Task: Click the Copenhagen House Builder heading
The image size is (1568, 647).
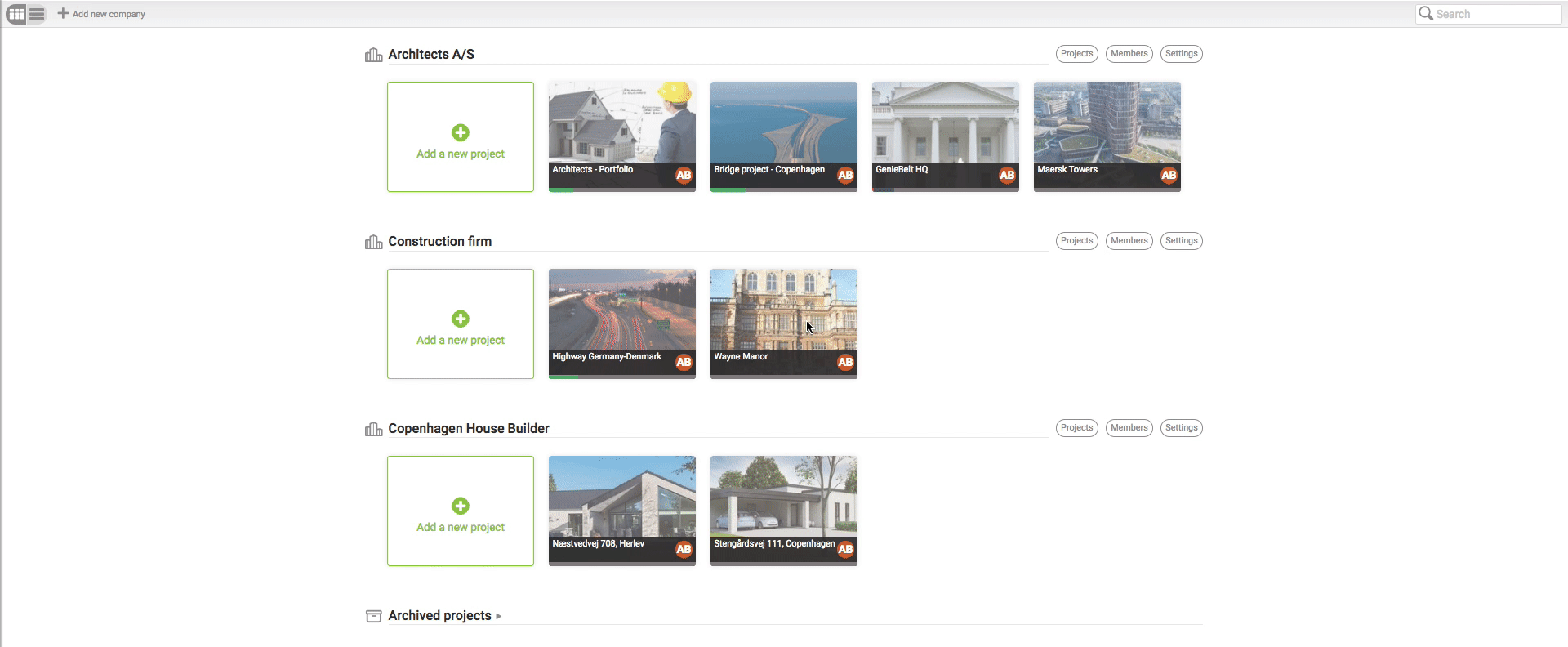Action: click(469, 429)
